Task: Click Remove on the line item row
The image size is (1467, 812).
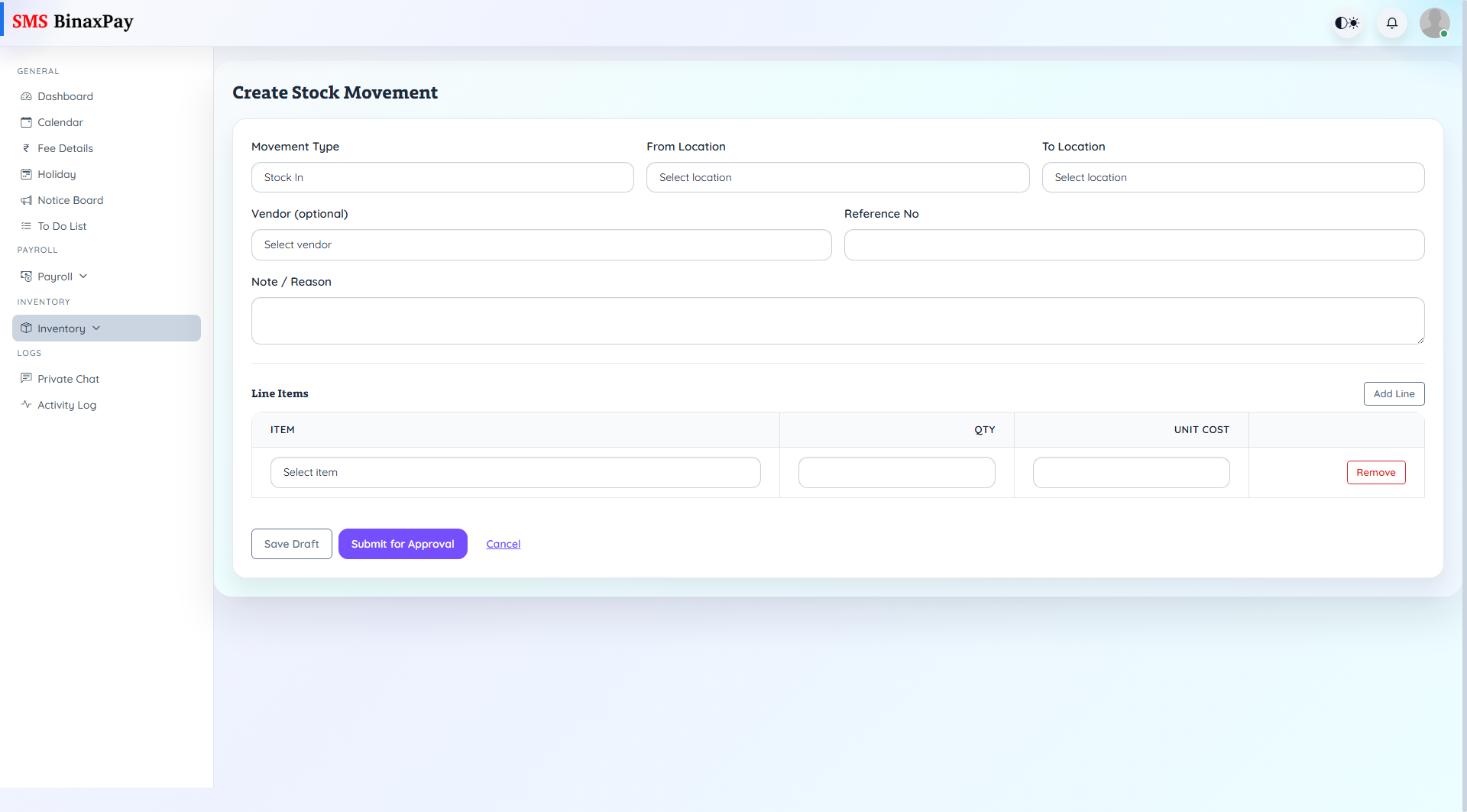Action: pos(1376,472)
